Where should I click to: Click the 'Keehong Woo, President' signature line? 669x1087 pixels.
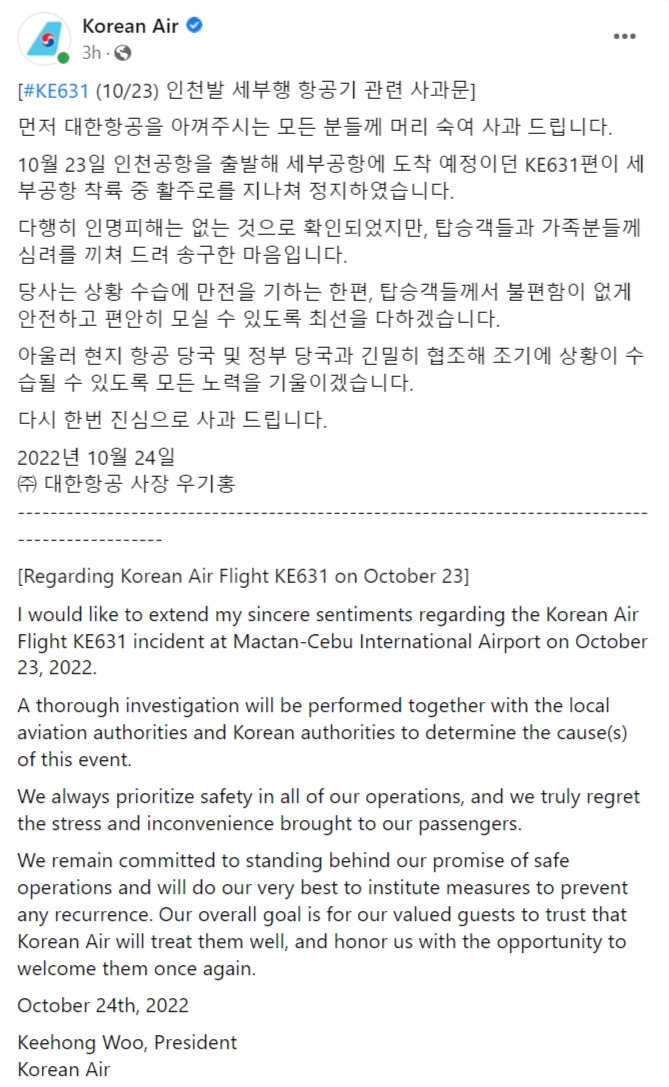127,1043
